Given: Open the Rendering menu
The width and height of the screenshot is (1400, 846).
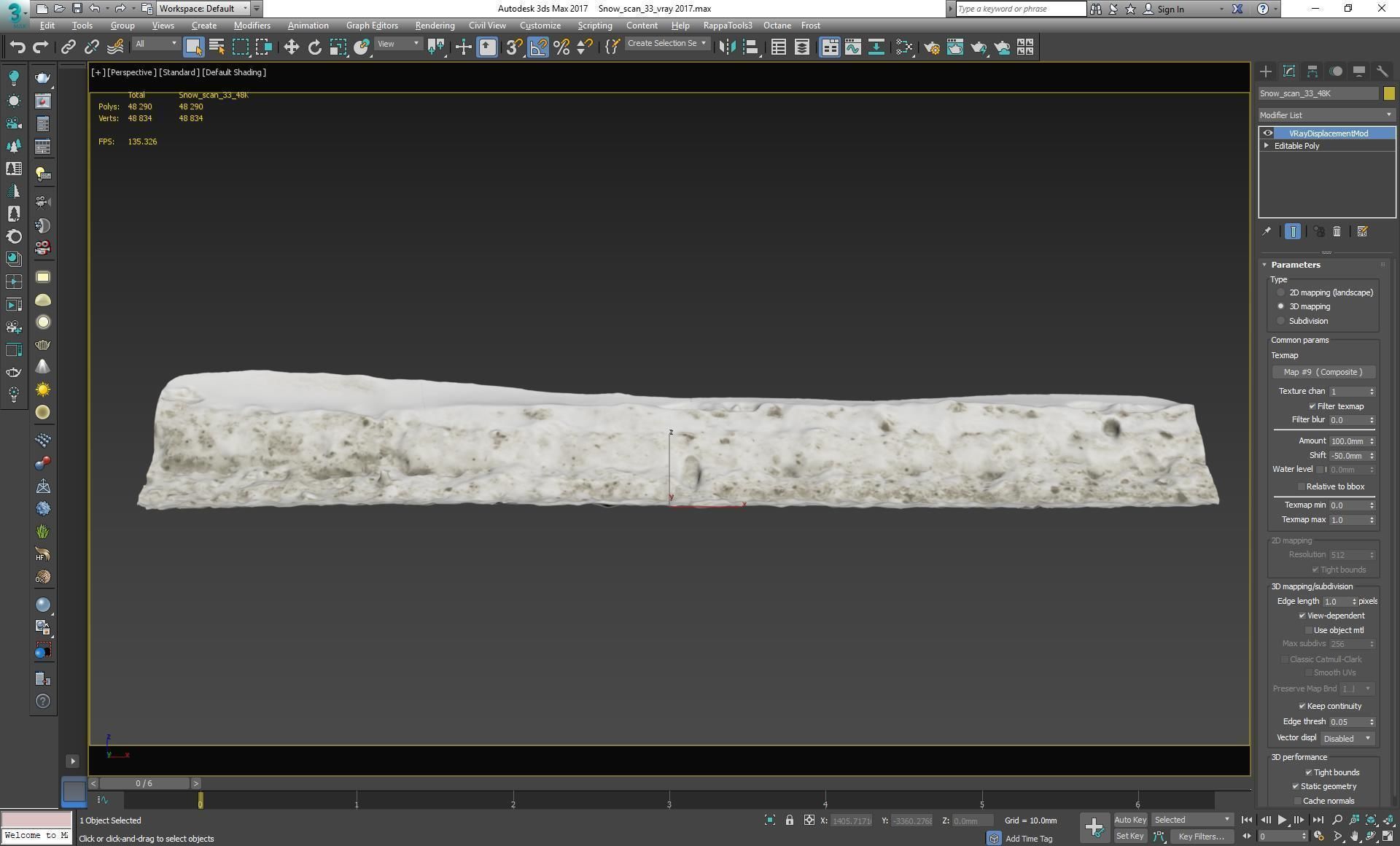Looking at the screenshot, I should pyautogui.click(x=435, y=26).
